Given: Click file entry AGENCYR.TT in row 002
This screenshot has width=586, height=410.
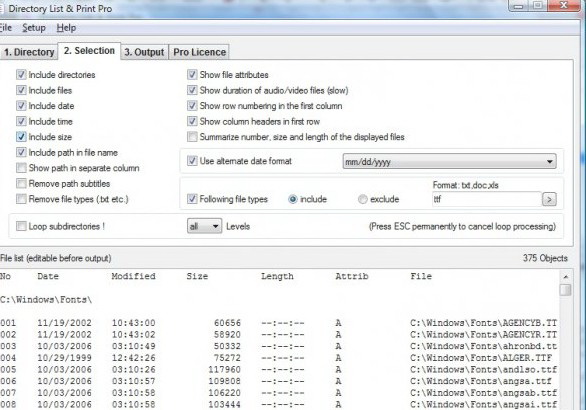Looking at the screenshot, I should point(484,335).
